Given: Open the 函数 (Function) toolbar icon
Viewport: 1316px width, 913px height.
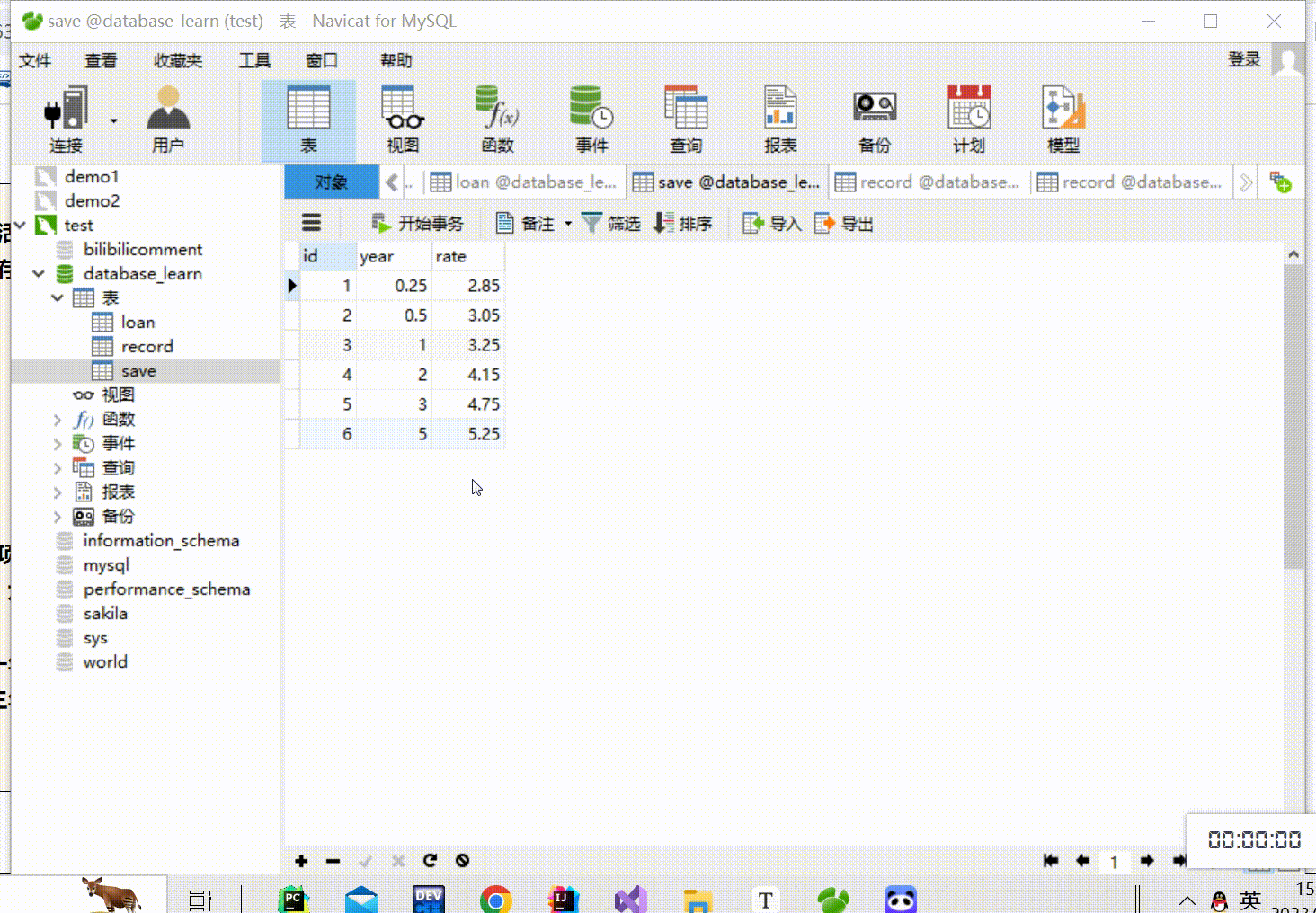Looking at the screenshot, I should pos(497,120).
